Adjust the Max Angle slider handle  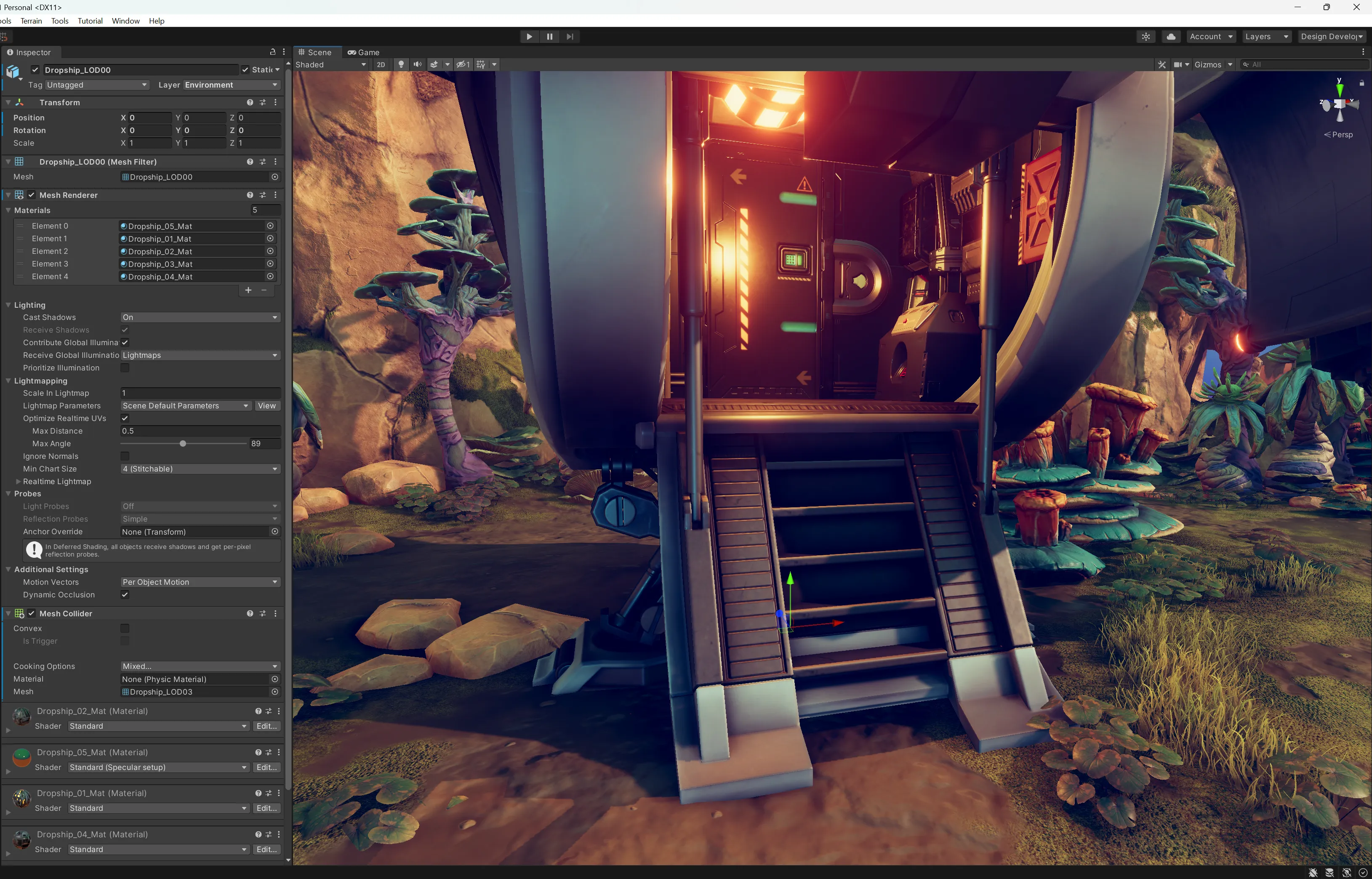click(x=183, y=443)
